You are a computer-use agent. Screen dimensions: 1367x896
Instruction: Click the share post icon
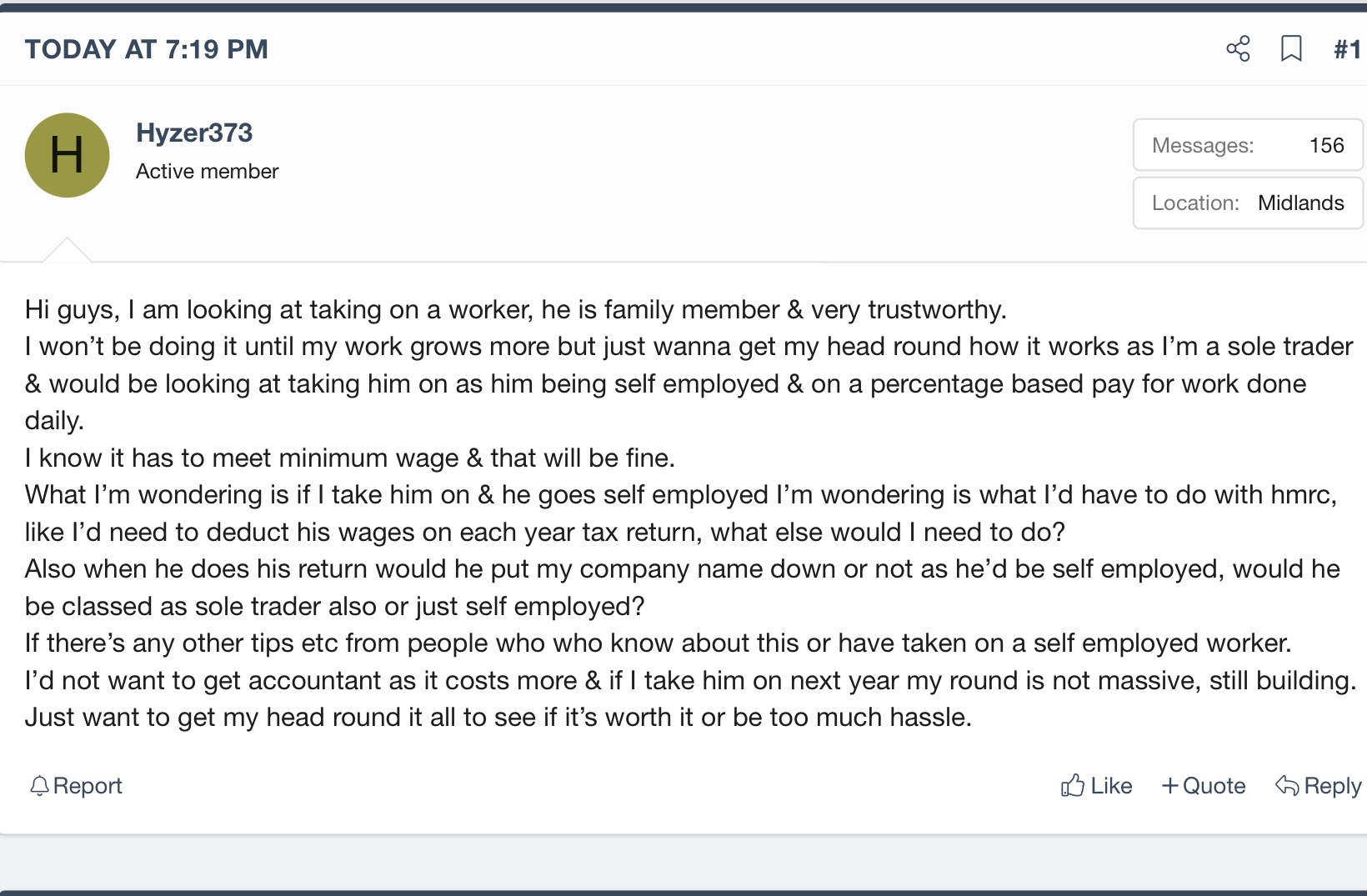(x=1238, y=48)
